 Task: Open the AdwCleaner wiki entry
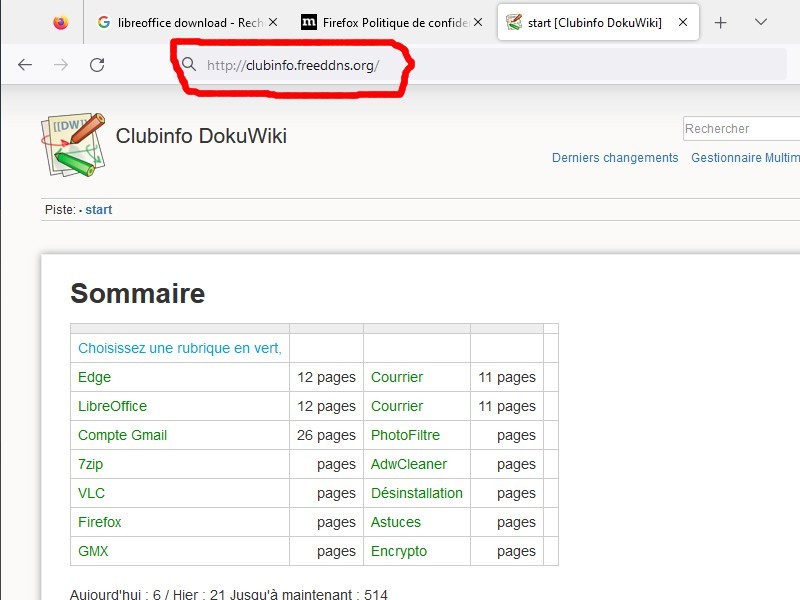408,464
